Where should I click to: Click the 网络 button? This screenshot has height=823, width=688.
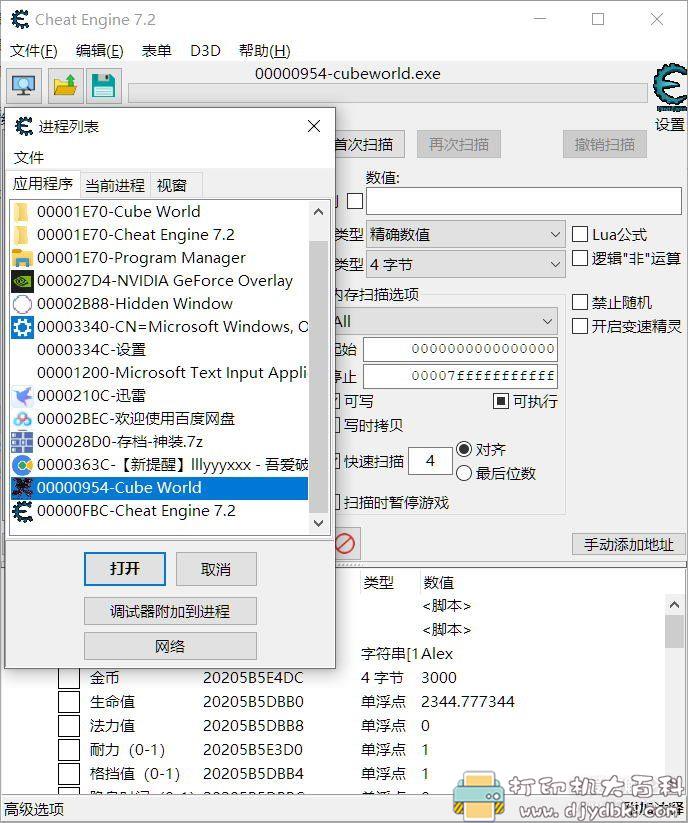click(x=170, y=646)
